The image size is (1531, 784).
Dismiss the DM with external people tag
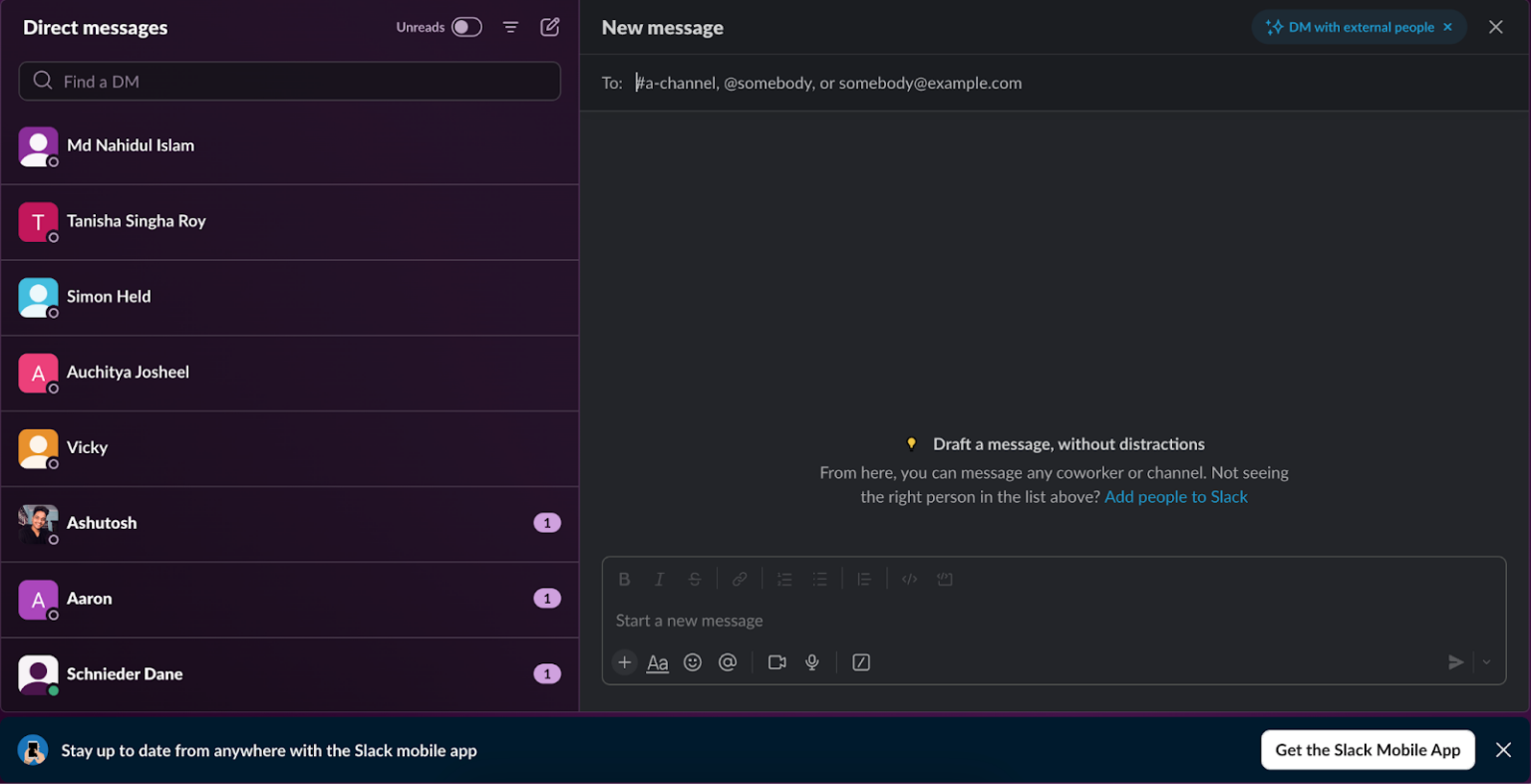pos(1447,27)
